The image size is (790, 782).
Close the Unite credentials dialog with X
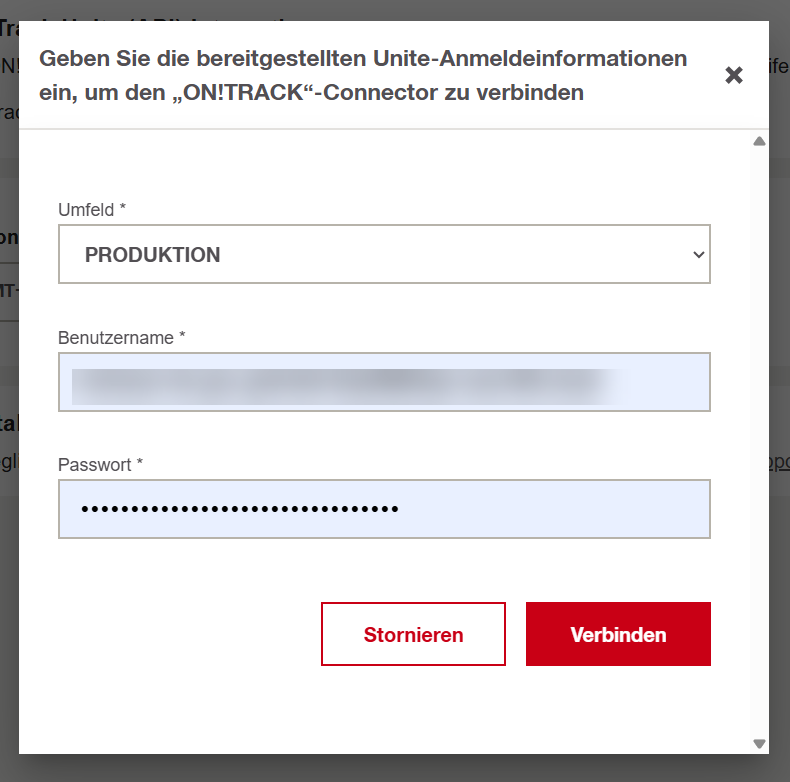click(x=734, y=75)
